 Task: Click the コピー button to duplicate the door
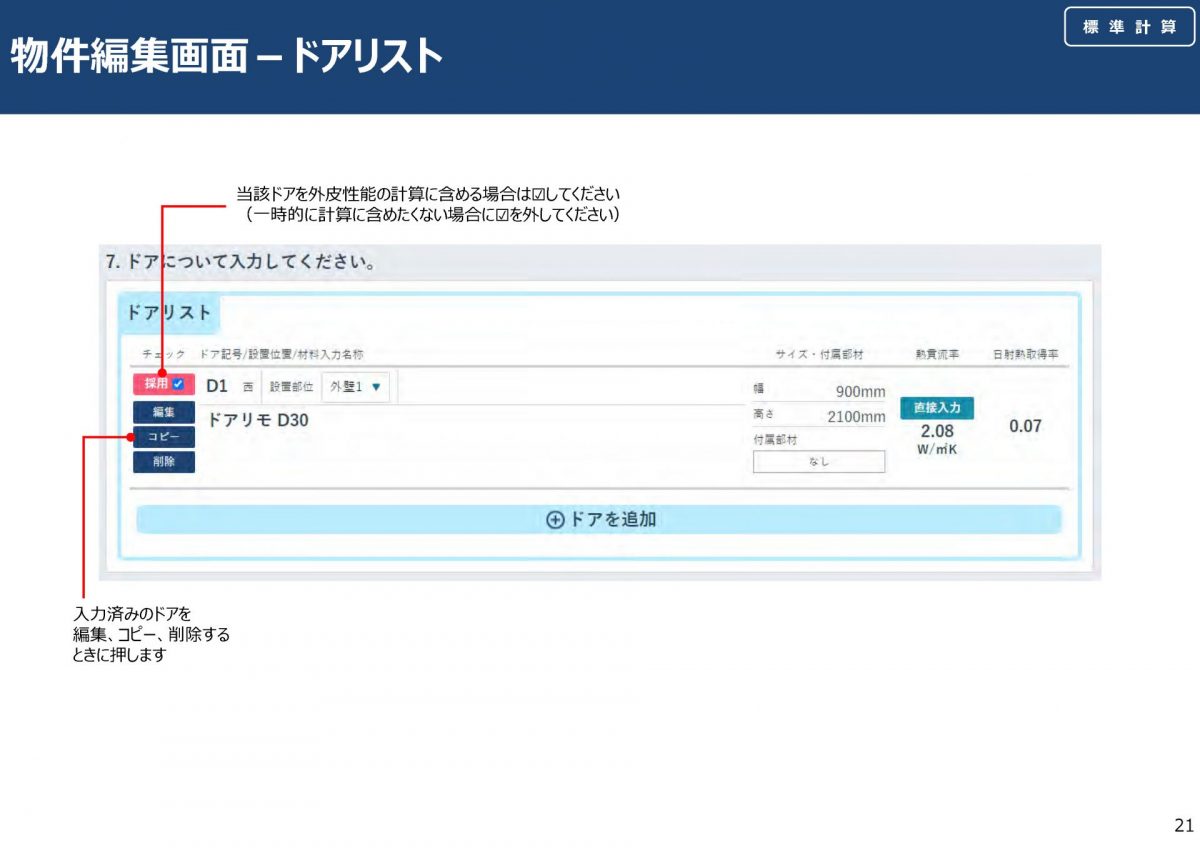[163, 437]
